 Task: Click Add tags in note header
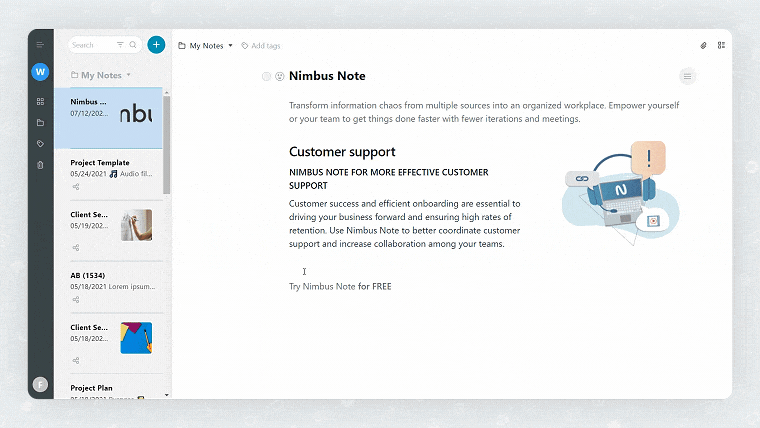point(261,46)
